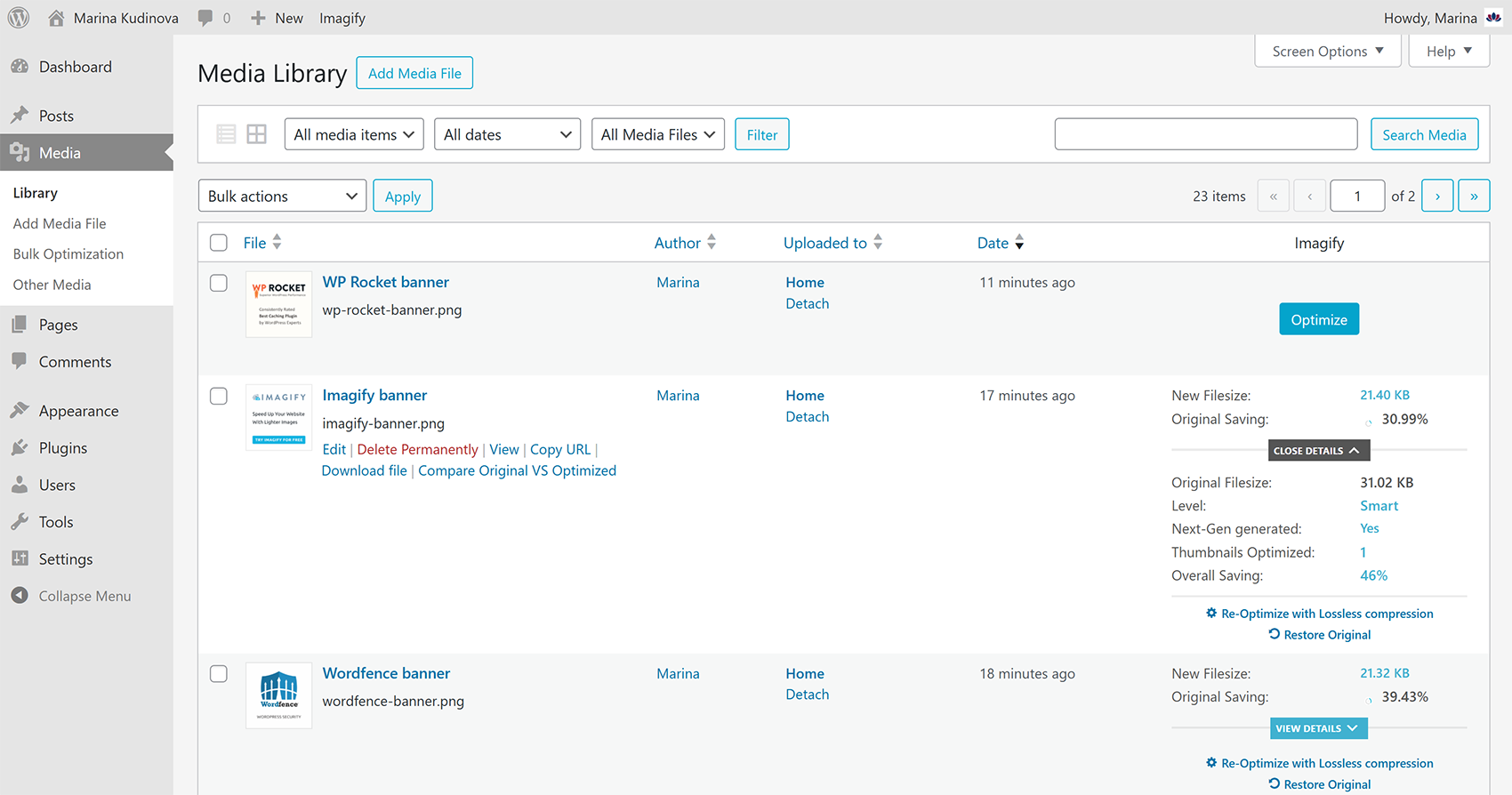The width and height of the screenshot is (1512, 795).
Task: Click the Posts pushpin icon
Action: pyautogui.click(x=20, y=116)
